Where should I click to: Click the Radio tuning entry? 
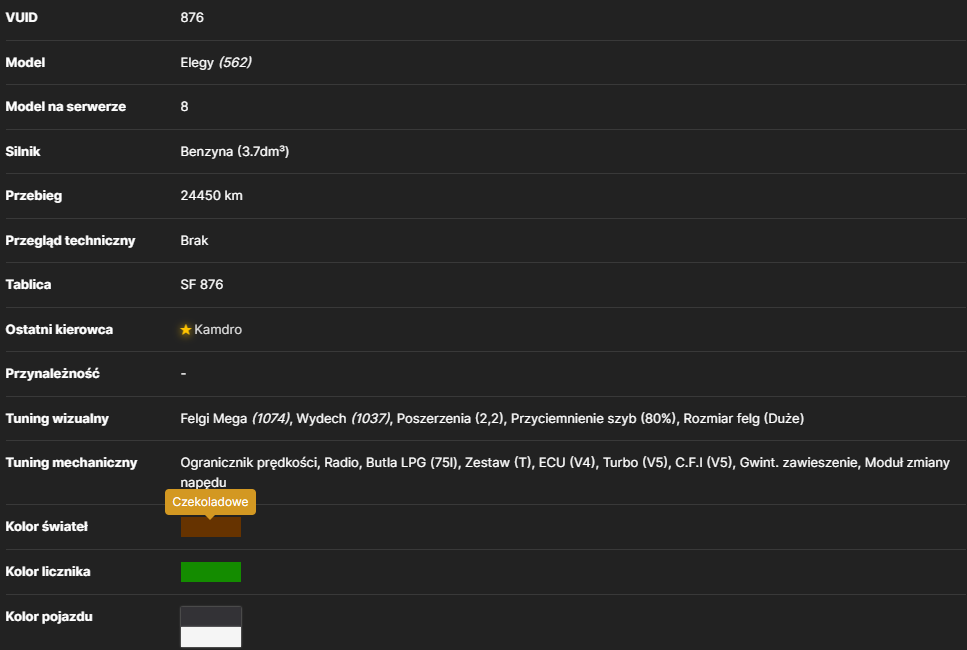coord(341,463)
